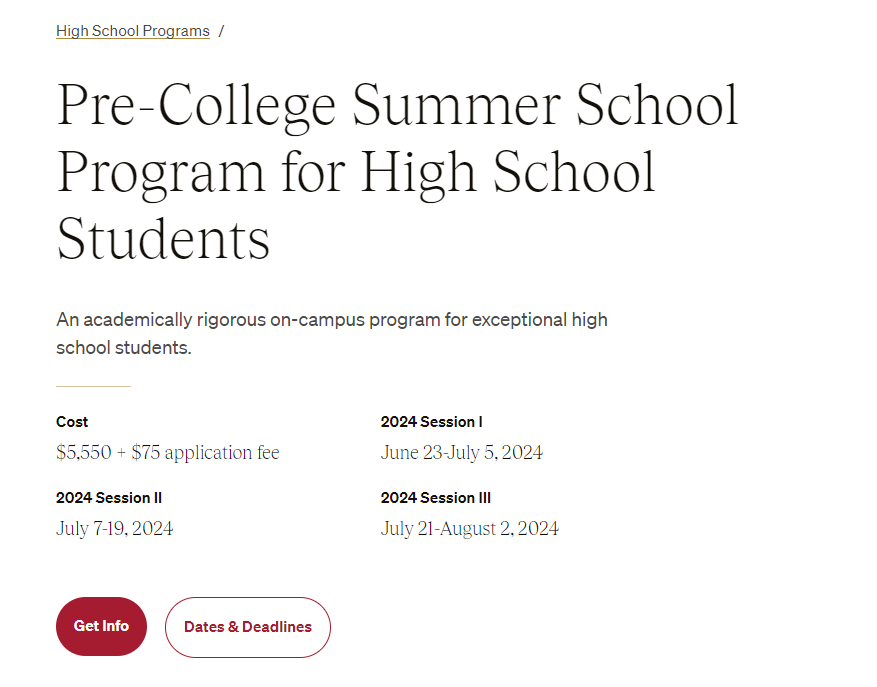Click the $5,550 cost amount

click(84, 452)
